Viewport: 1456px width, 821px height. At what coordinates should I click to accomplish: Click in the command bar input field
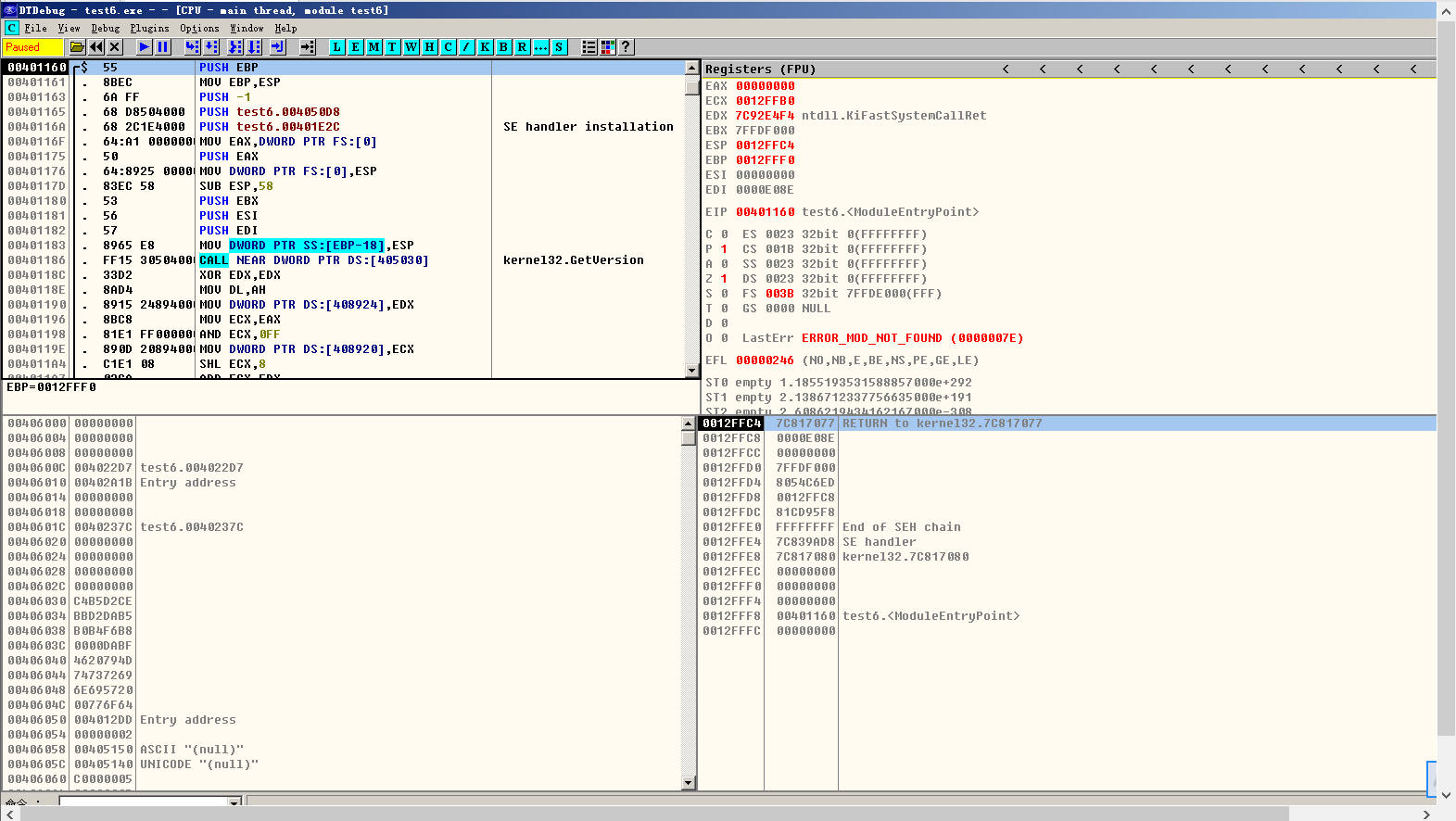click(x=143, y=802)
